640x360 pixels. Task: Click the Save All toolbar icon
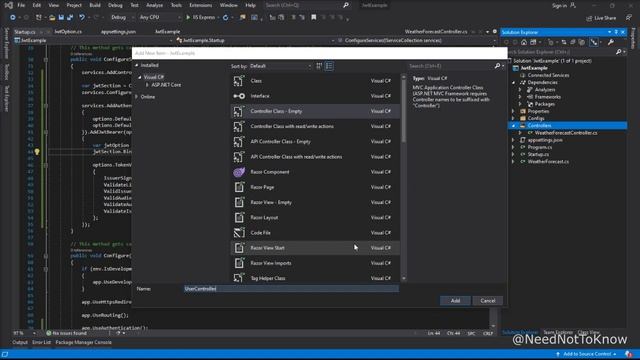tap(70, 18)
